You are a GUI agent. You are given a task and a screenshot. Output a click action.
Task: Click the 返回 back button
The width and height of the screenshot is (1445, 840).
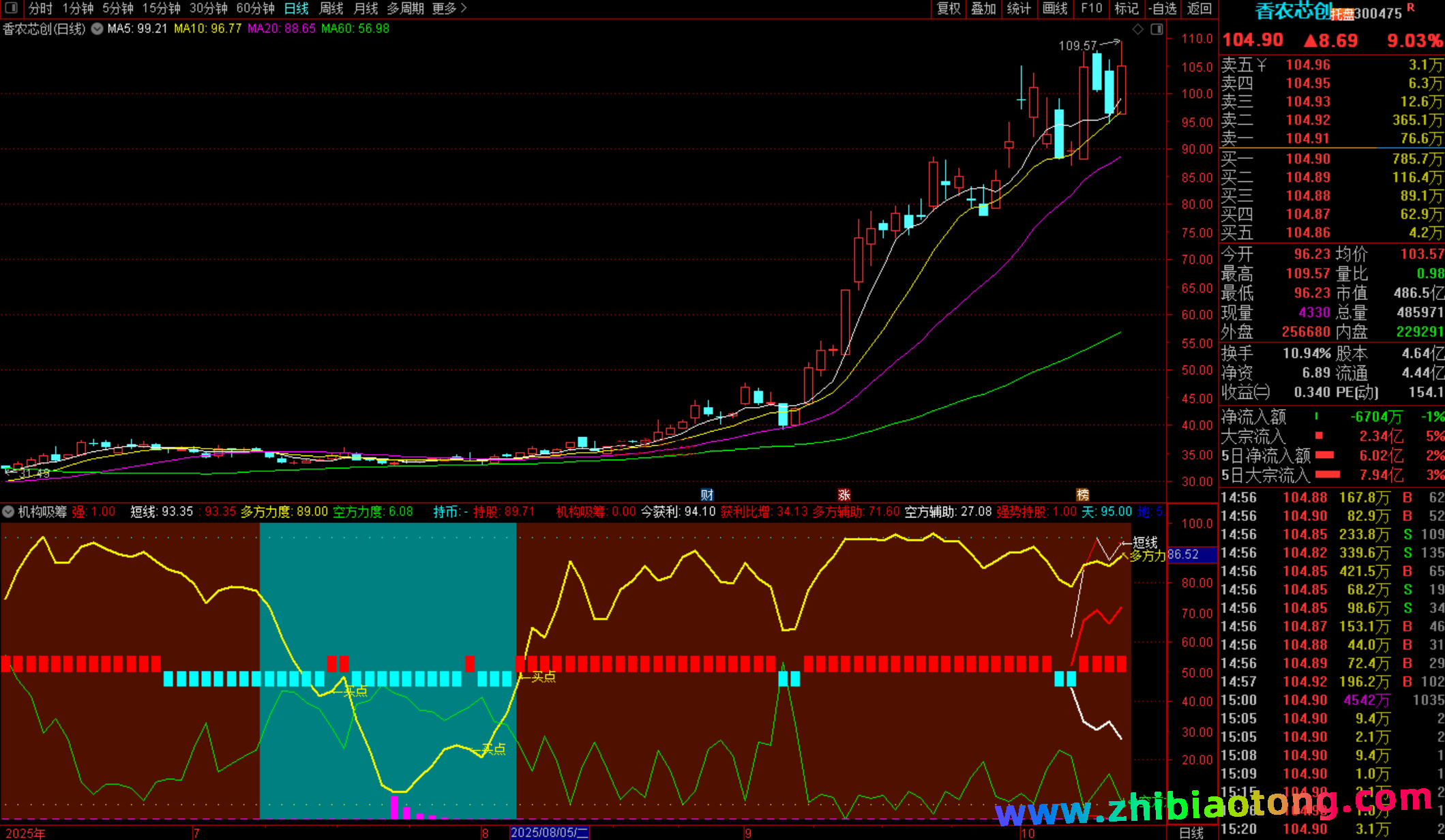[x=1199, y=8]
